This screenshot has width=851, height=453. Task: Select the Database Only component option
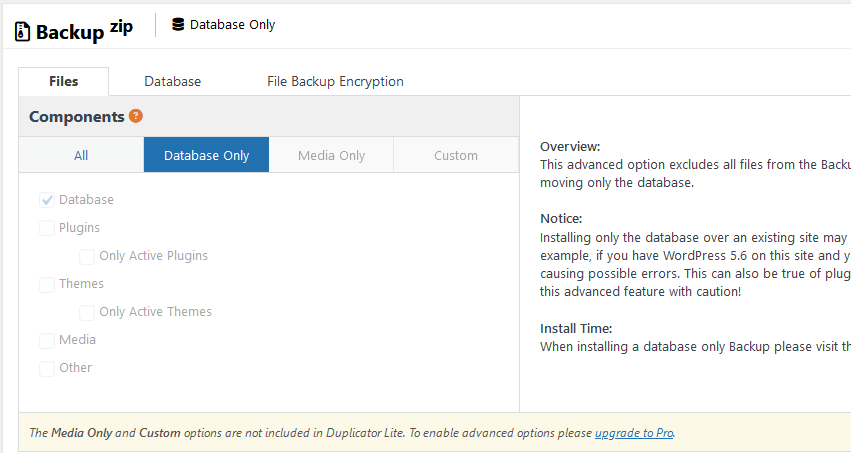click(206, 155)
